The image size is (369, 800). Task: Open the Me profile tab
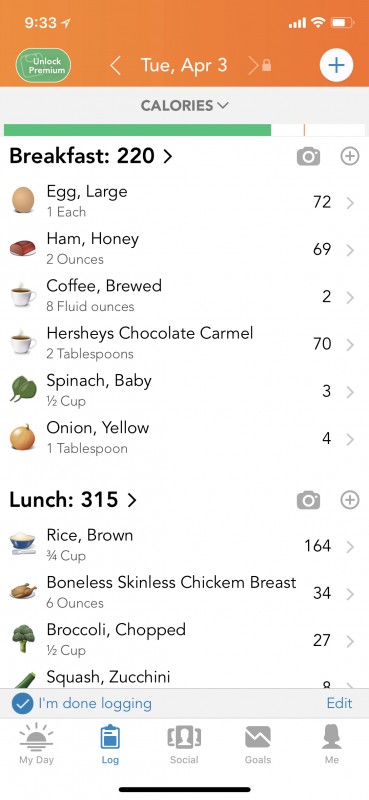pos(332,744)
